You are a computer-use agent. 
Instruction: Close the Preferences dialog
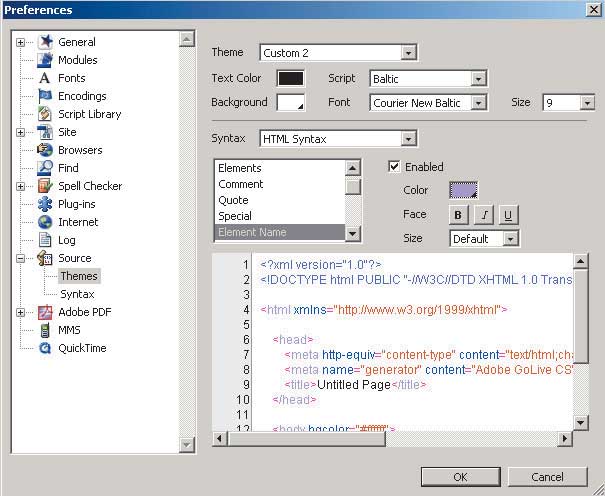(x=594, y=9)
